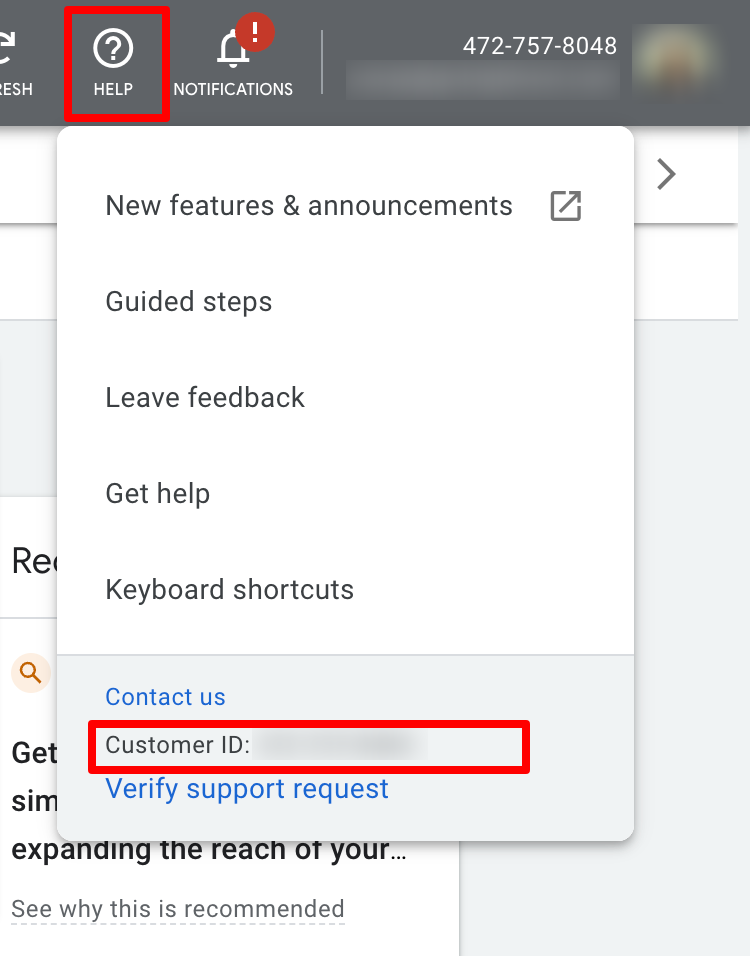Click the external link icon beside New features
This screenshot has width=750, height=956.
coord(566,205)
